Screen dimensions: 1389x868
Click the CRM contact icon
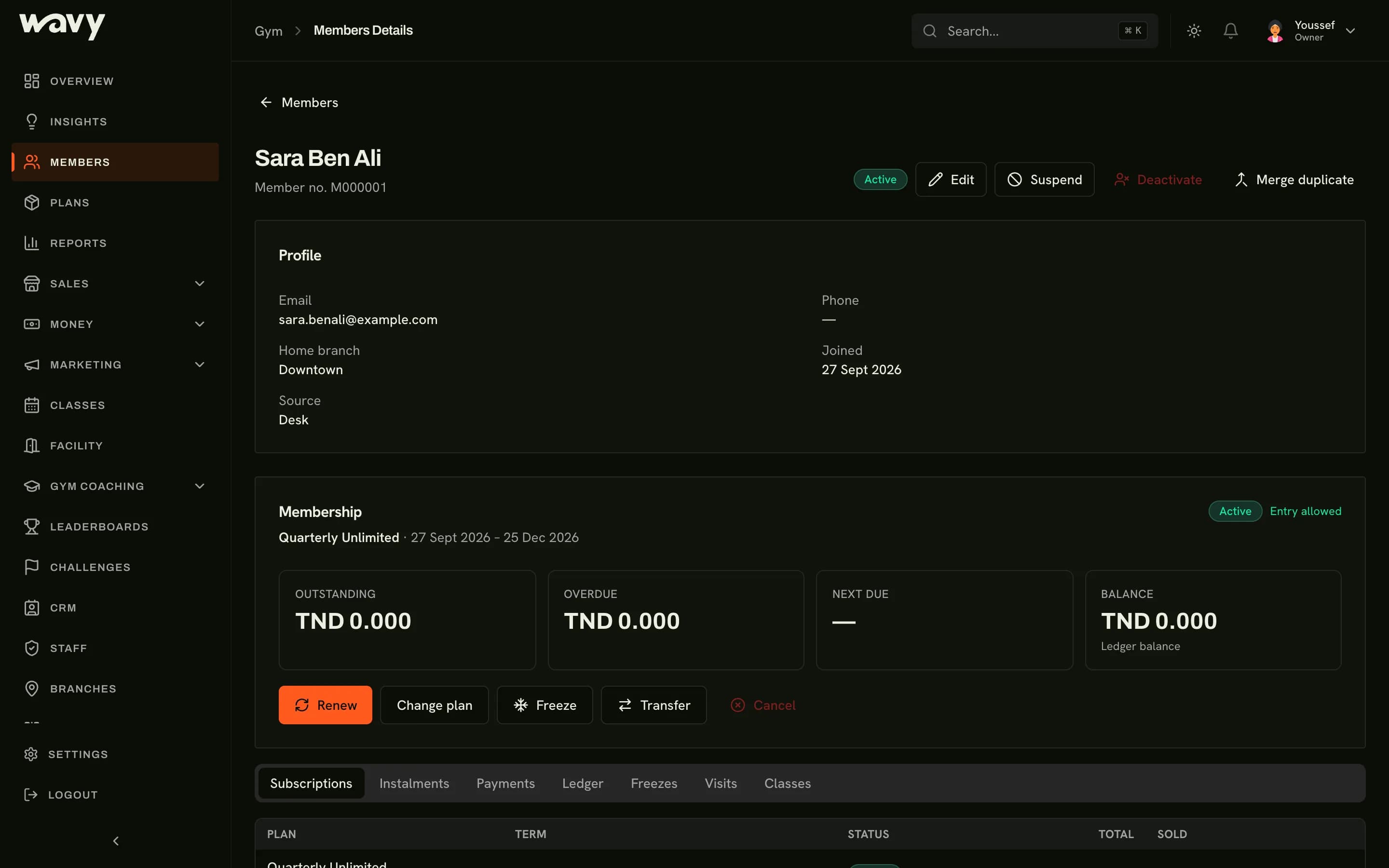tap(31, 608)
